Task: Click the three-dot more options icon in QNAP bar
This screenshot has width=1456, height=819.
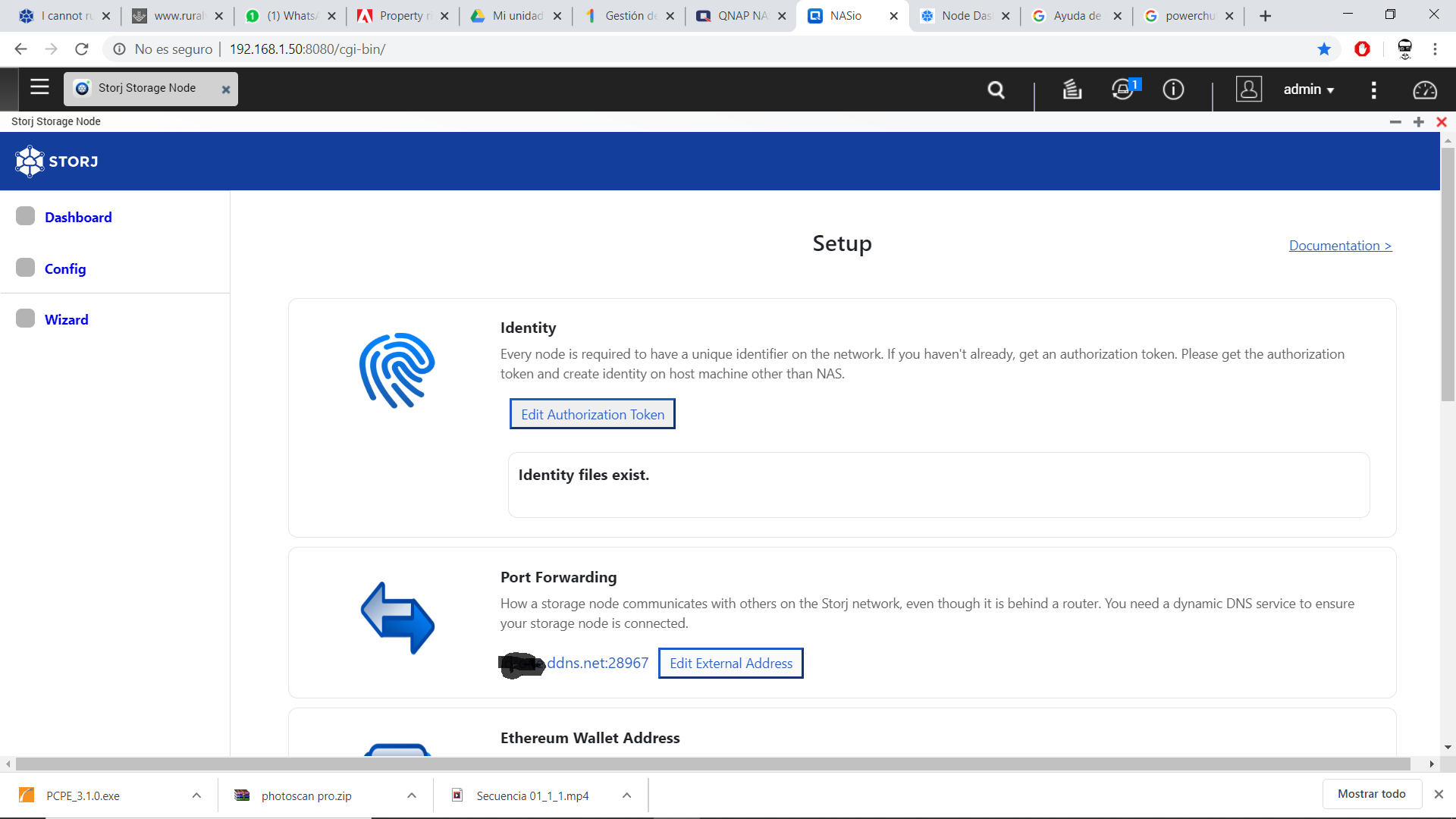Action: tap(1373, 90)
